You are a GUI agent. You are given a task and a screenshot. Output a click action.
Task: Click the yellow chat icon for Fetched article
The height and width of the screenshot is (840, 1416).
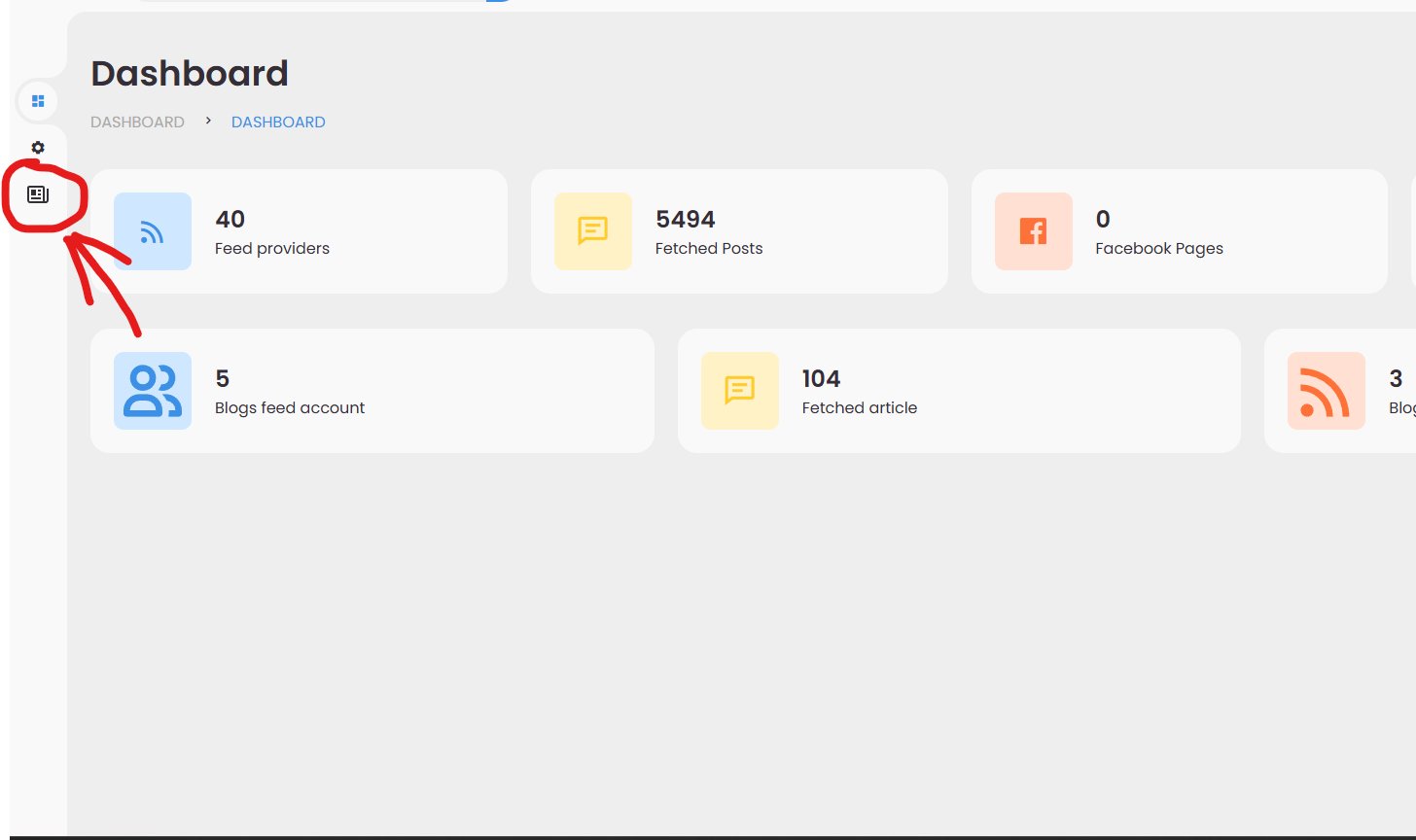click(740, 391)
